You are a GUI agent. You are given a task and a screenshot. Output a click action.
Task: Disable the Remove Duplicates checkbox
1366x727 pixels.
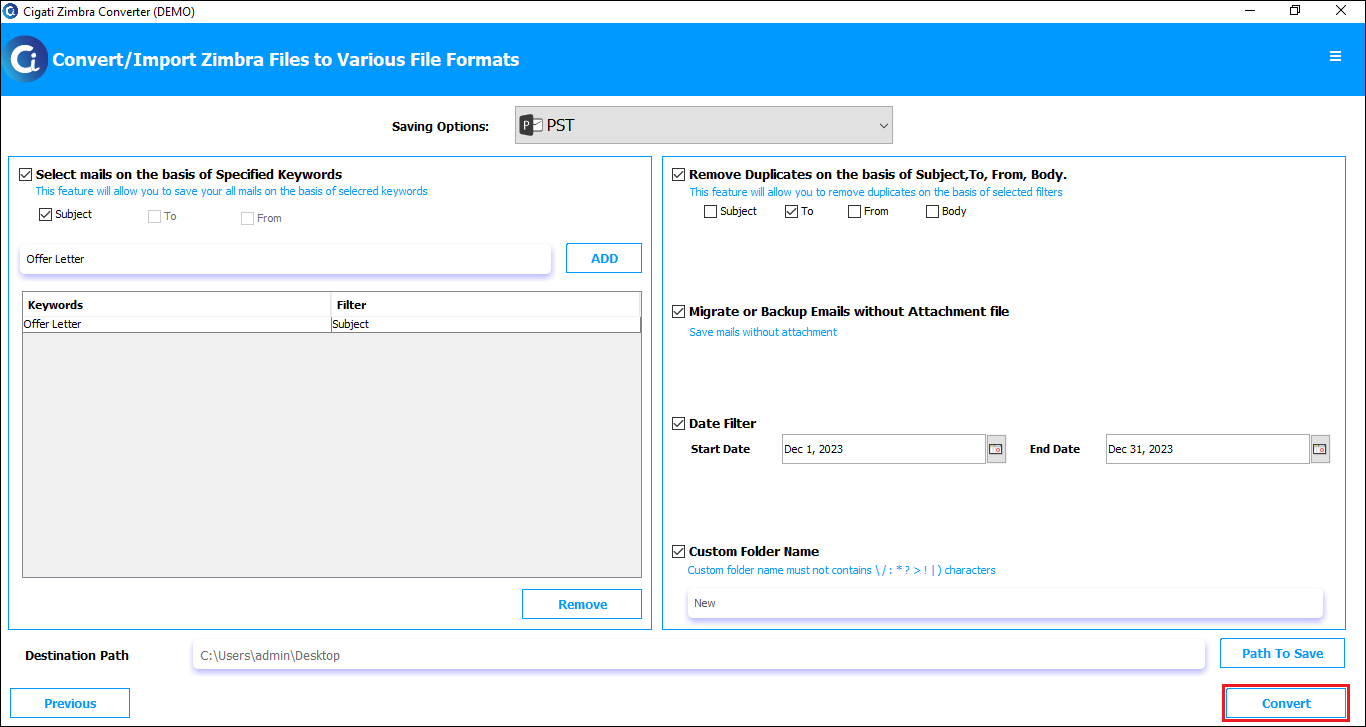pos(679,174)
